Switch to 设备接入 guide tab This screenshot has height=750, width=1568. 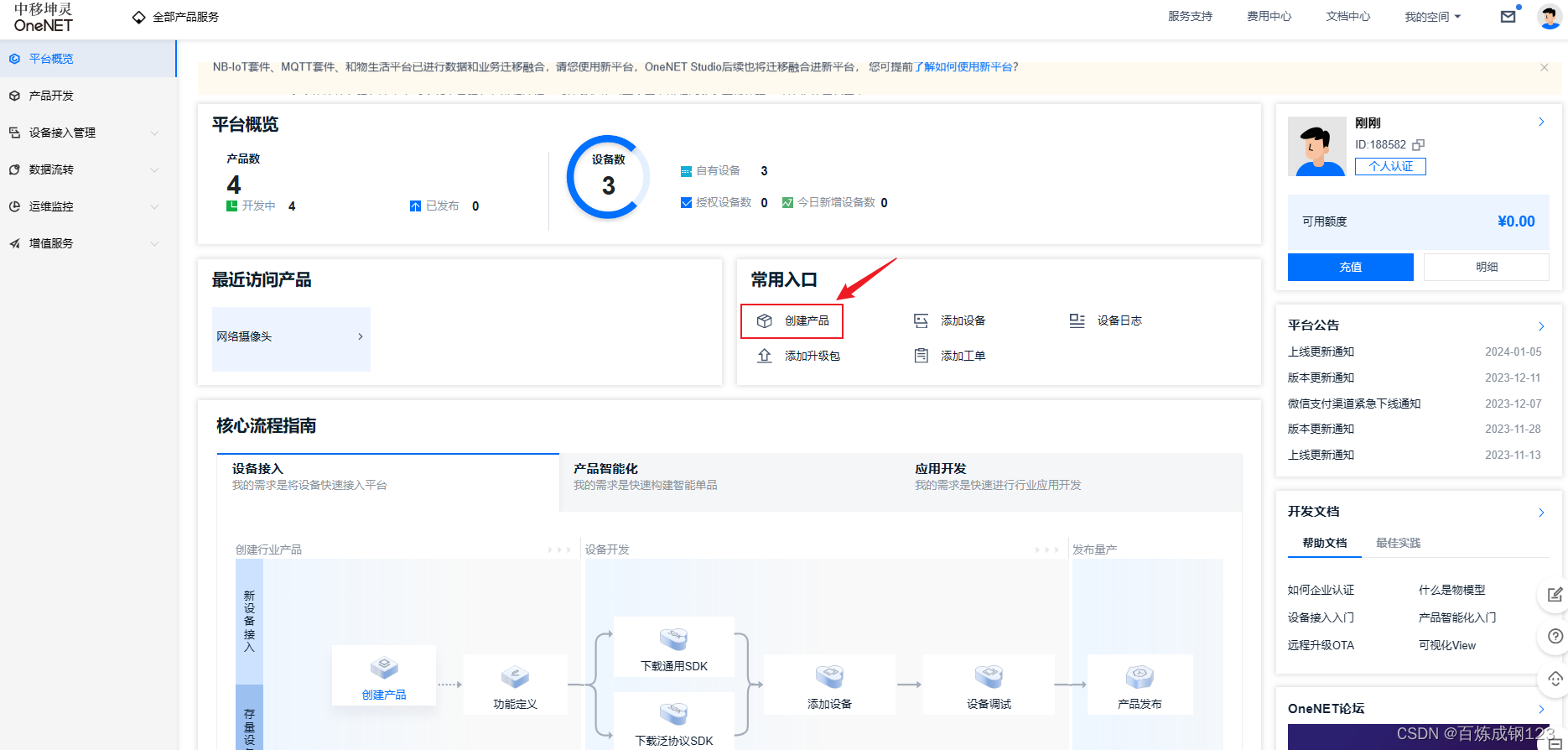(x=387, y=482)
